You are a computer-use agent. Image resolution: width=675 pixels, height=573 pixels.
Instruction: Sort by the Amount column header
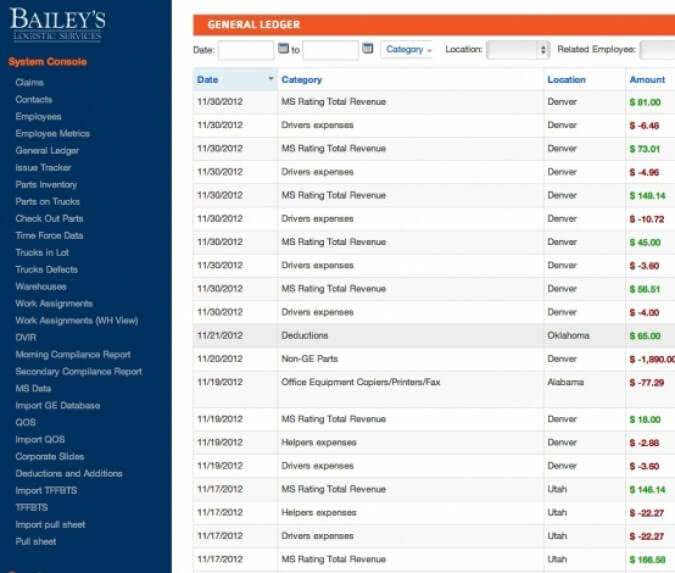(647, 80)
